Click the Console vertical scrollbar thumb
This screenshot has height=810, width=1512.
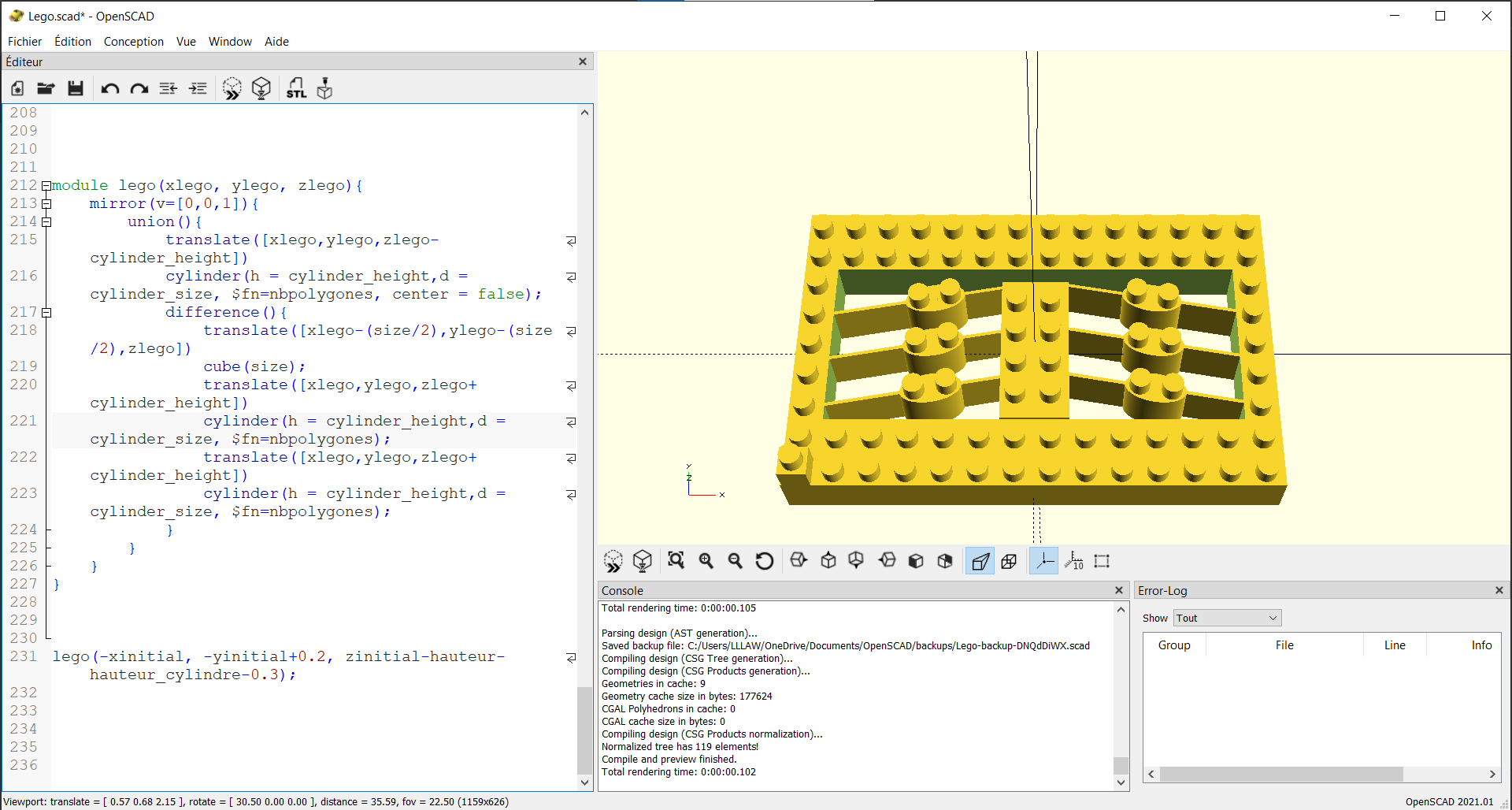tap(1121, 765)
